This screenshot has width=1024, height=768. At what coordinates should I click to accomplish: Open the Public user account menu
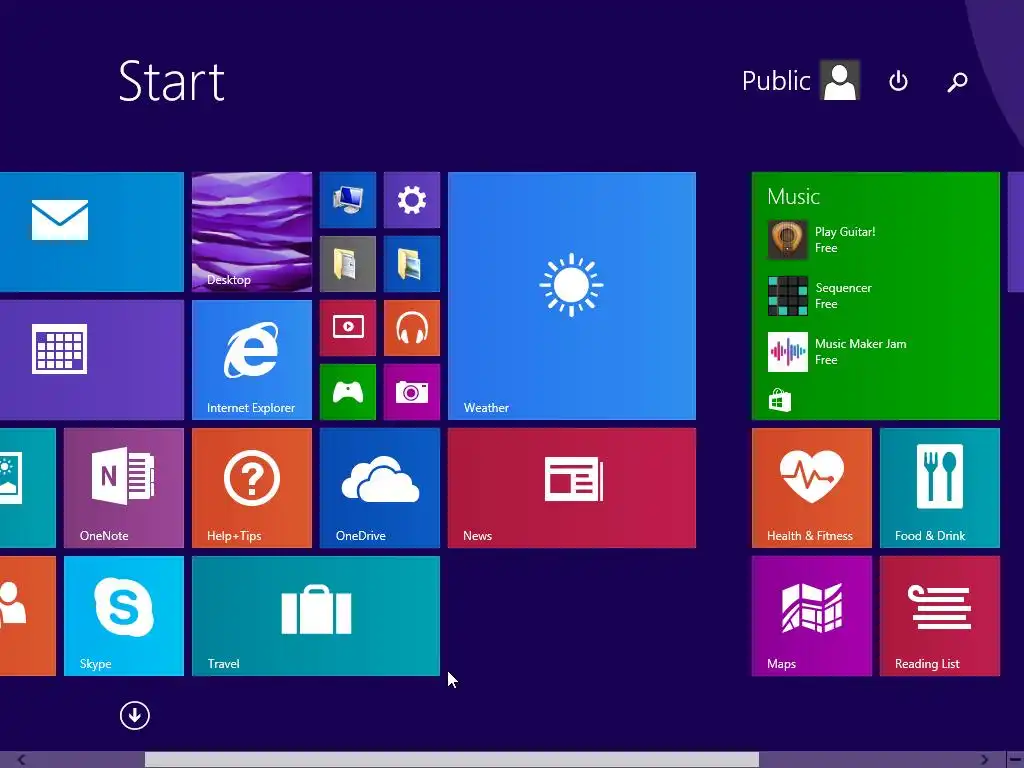(x=776, y=81)
